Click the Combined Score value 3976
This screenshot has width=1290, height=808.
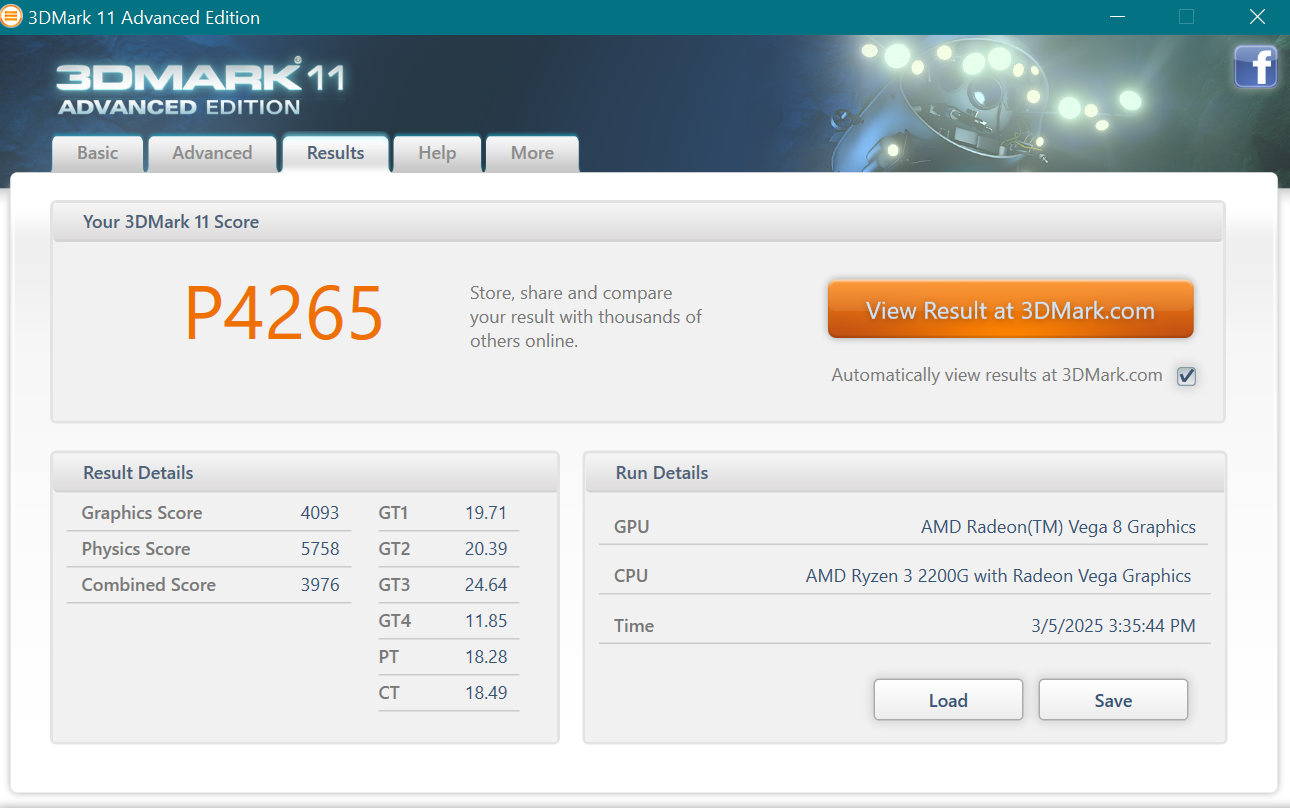coord(320,585)
